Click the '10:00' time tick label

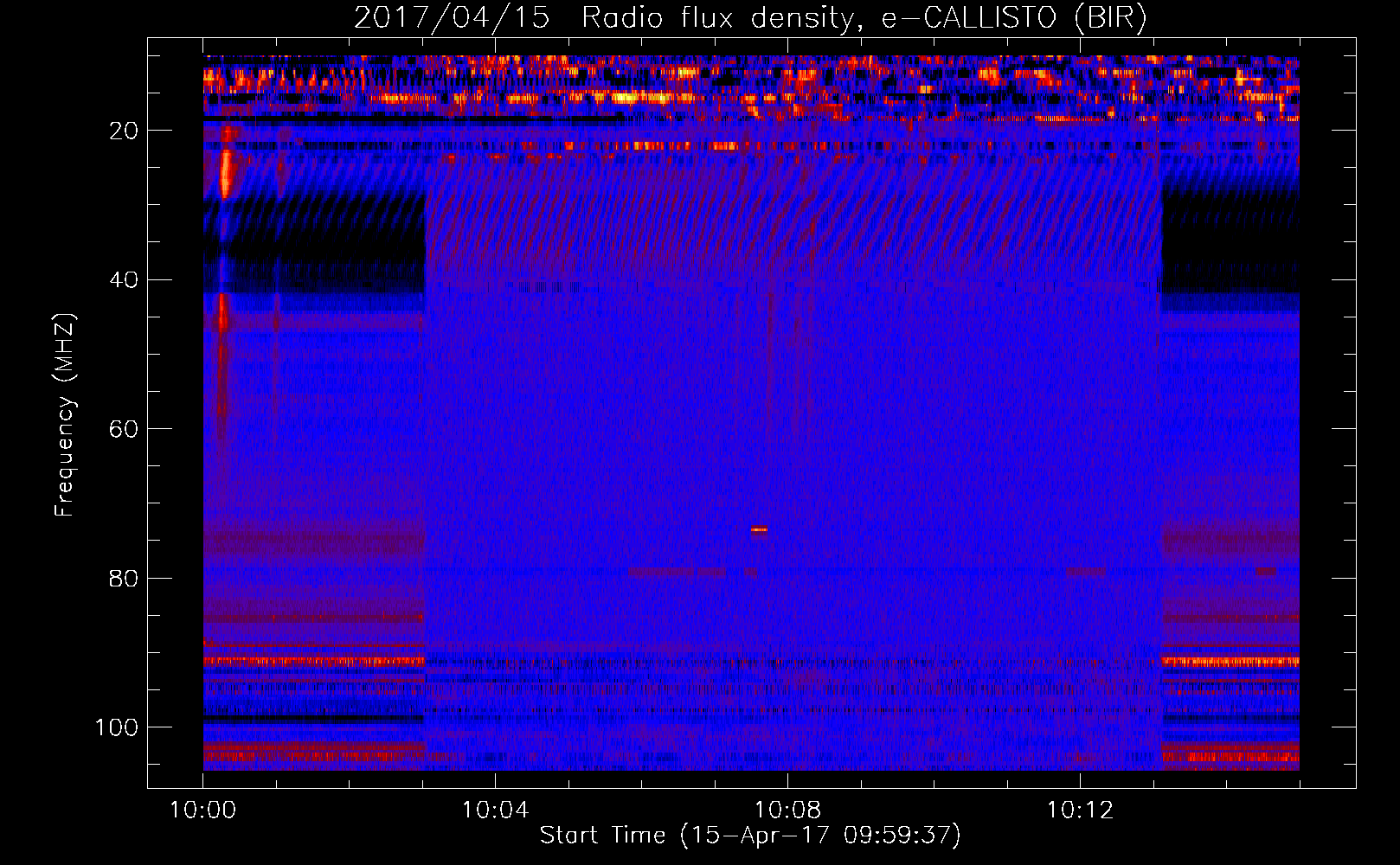[202, 811]
